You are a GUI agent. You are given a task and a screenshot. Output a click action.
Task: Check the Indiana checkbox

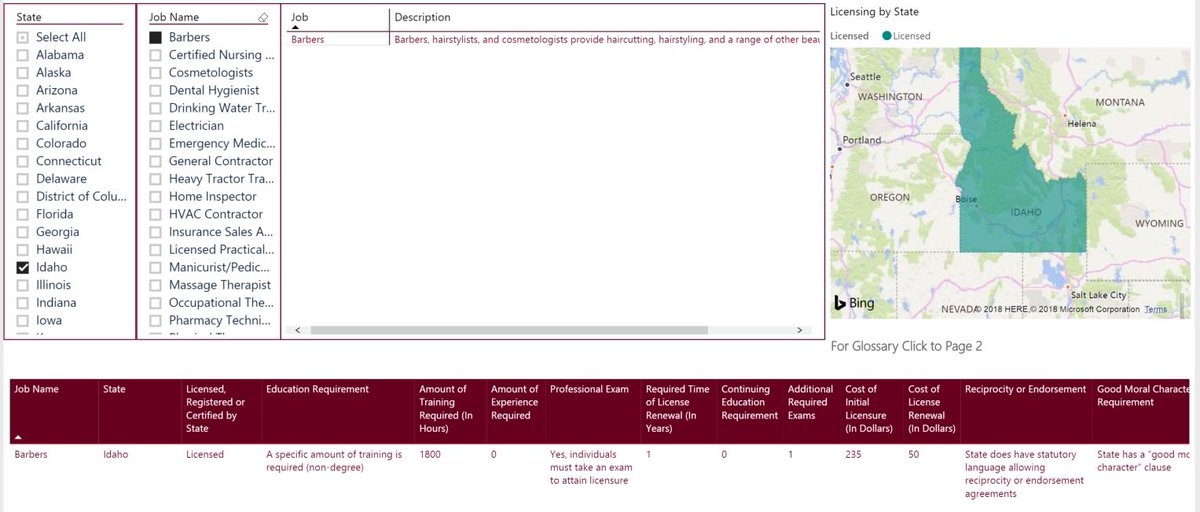[x=23, y=302]
